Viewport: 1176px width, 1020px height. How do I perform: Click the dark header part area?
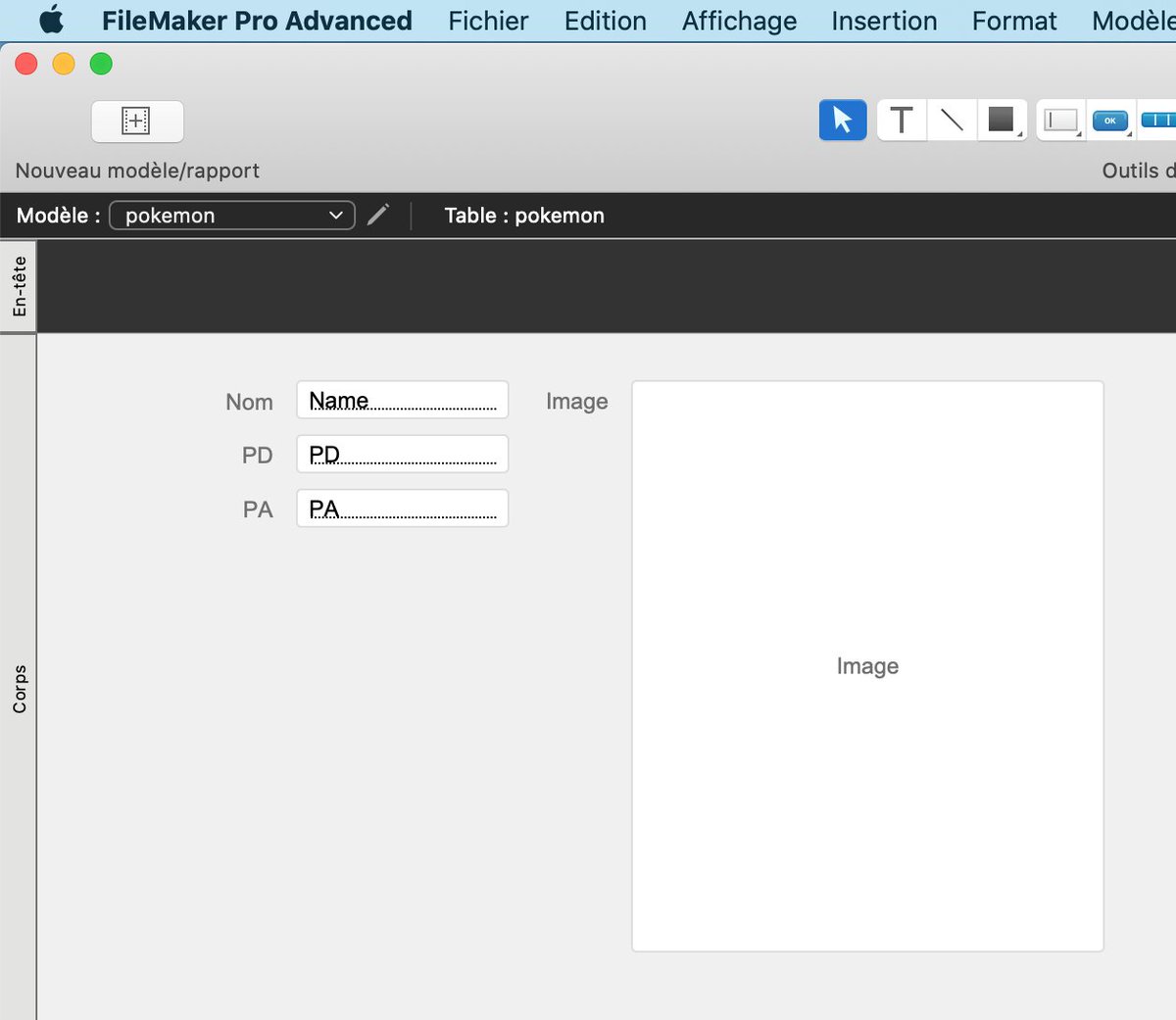point(606,286)
